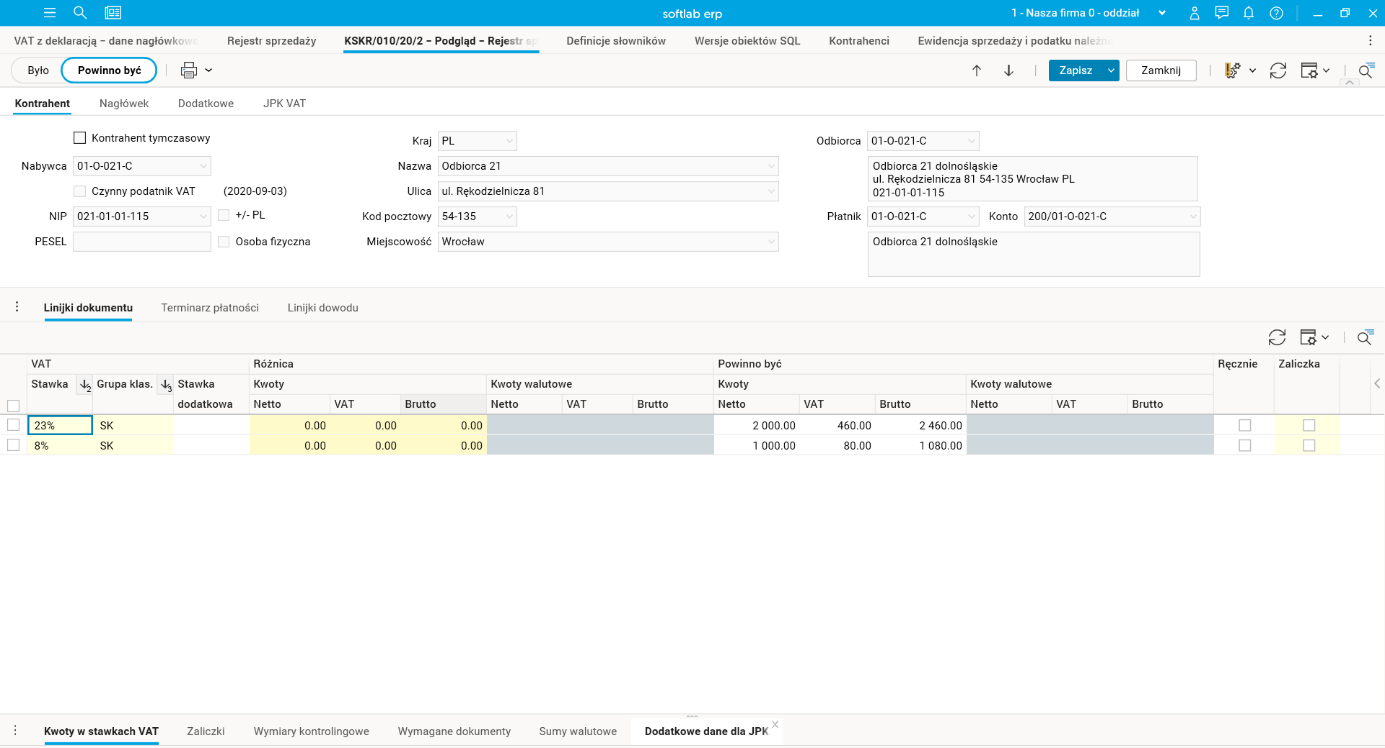1385x748 pixels.
Task: Sort by Grupa klas. column sort arrow
Action: pos(166,385)
